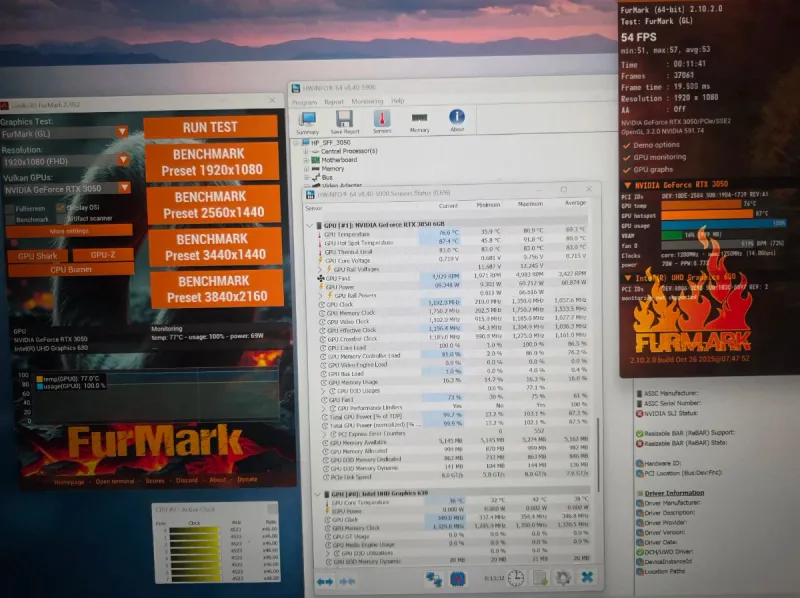
Task: Click the Current column header in Sensors
Action: (x=448, y=206)
